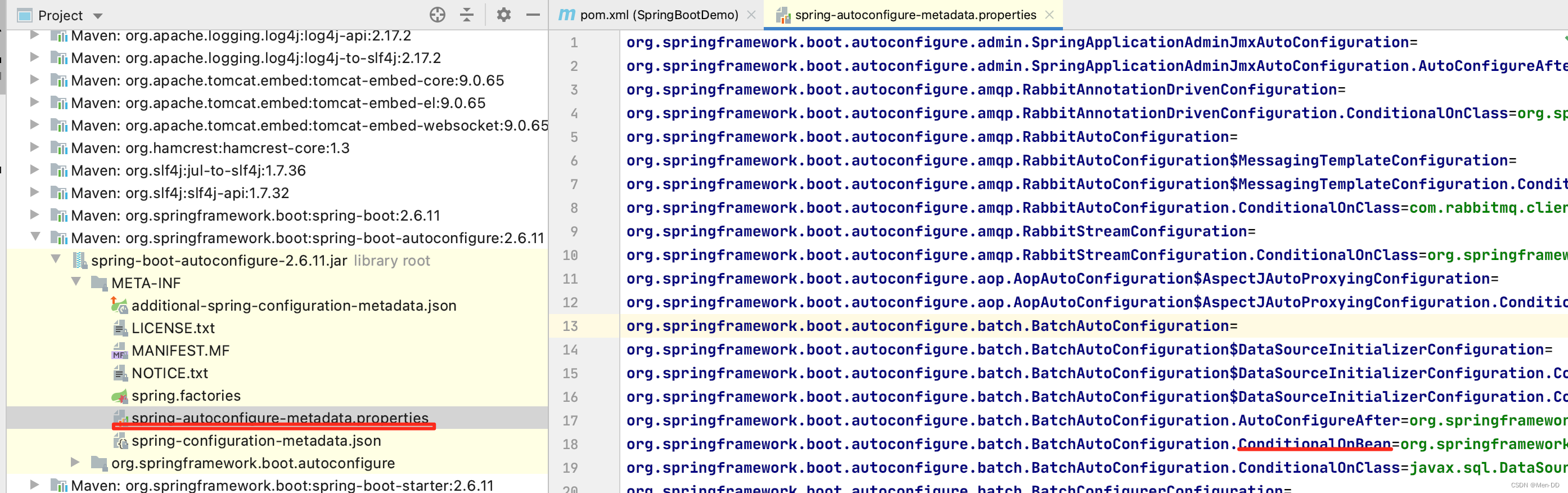Expand hamcrest-core:1.3 library node
The height and width of the screenshot is (493, 1568).
35,147
